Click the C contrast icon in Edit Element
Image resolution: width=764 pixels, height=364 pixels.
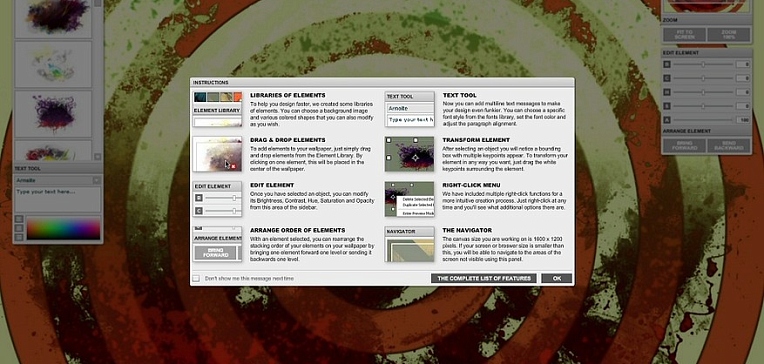(667, 78)
